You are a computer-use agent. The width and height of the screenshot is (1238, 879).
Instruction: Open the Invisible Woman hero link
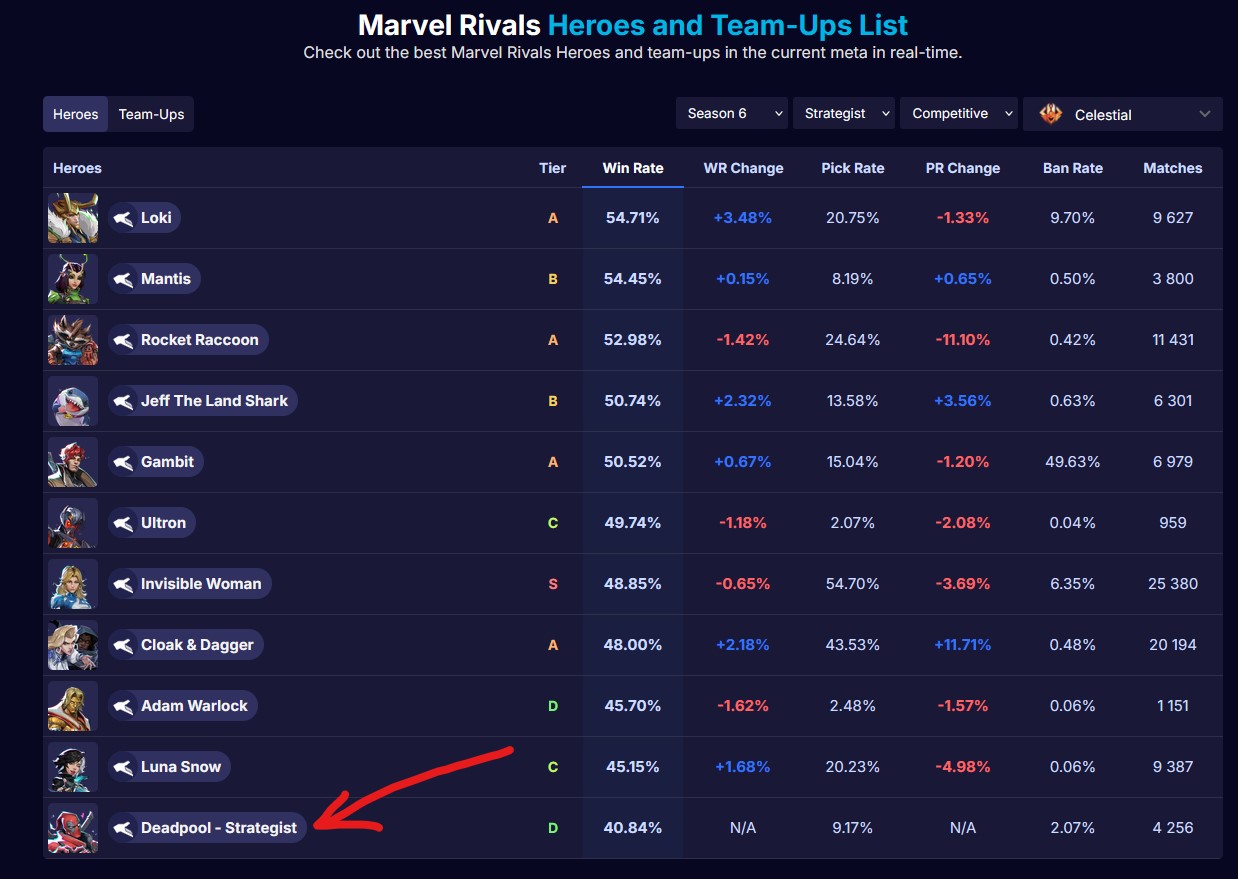coord(189,584)
